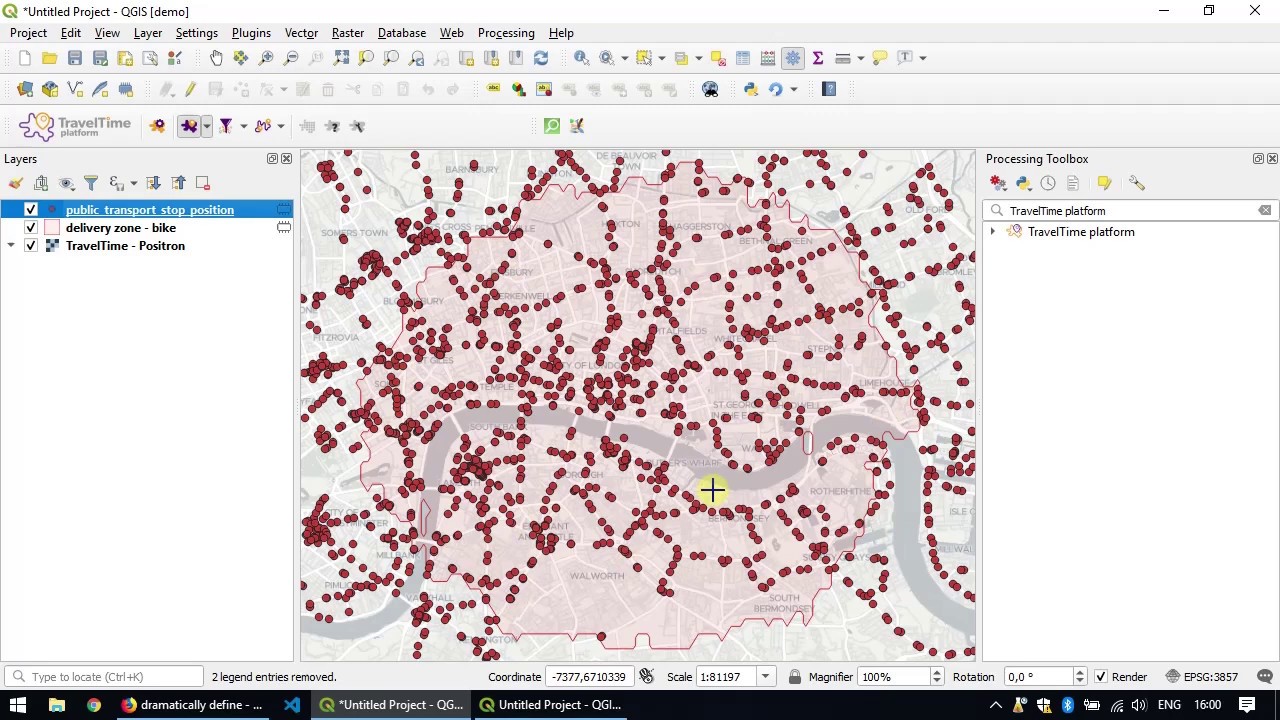Toggle mouse extents display beside coordinate
Image resolution: width=1280 pixels, height=720 pixels.
(x=646, y=677)
